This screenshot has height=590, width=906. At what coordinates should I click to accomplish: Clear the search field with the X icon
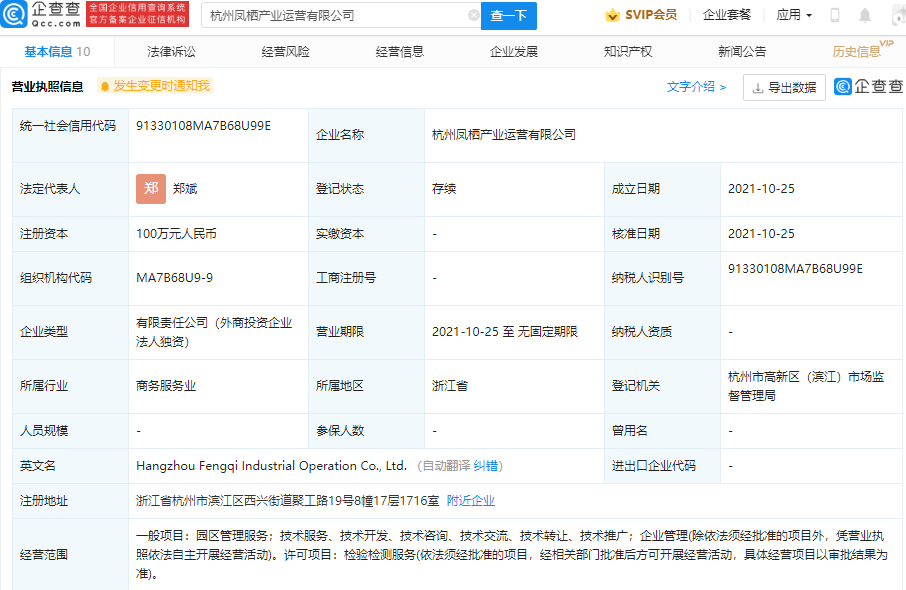coord(473,16)
